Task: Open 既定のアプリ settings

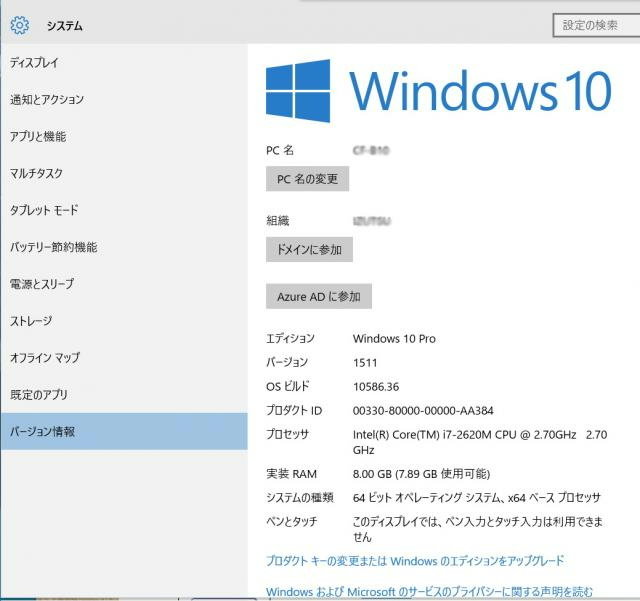Action: click(39, 395)
